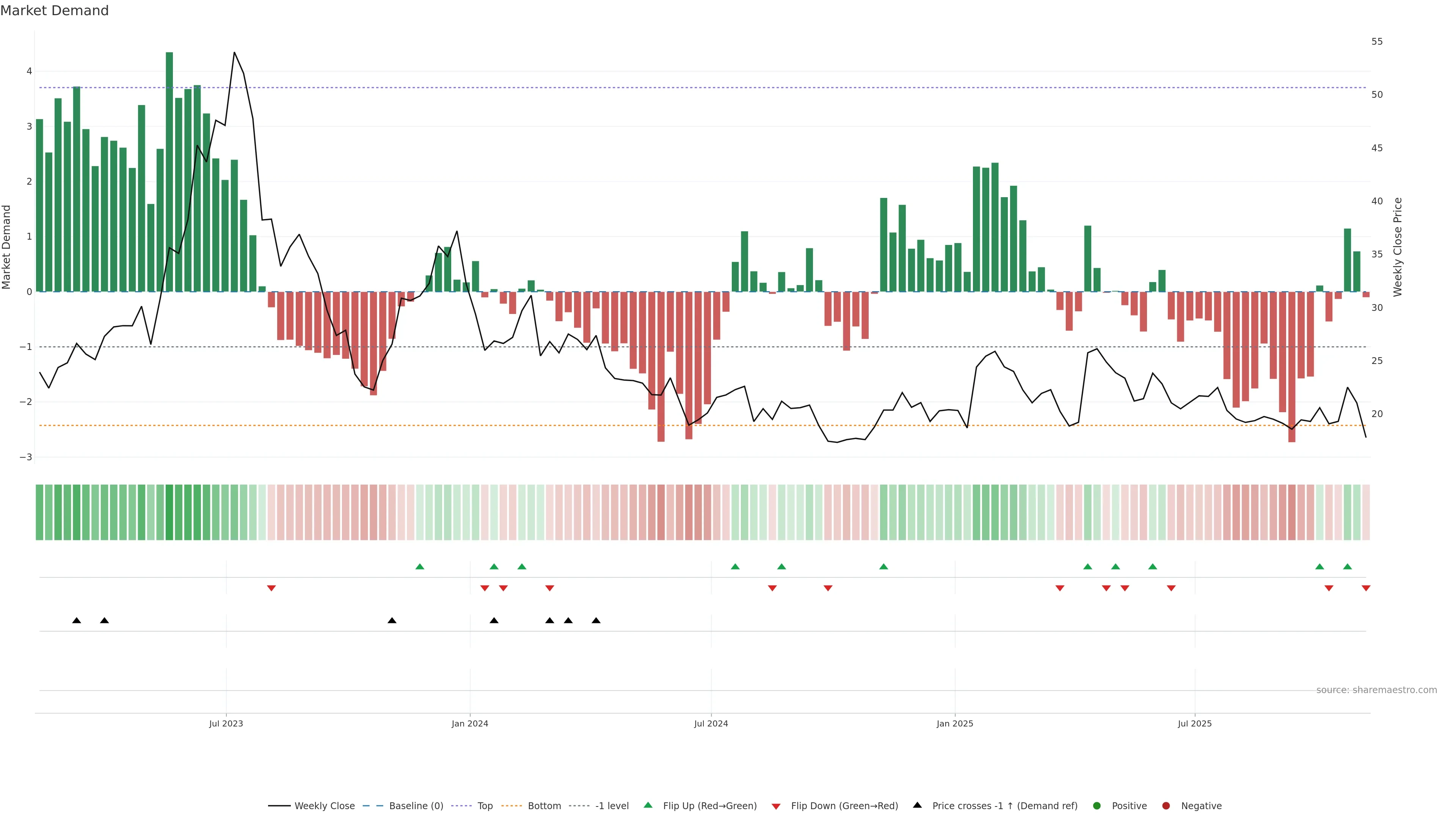Click the leftmost green Flip Up marker
Screen dimensions: 1456x819
[x=419, y=566]
